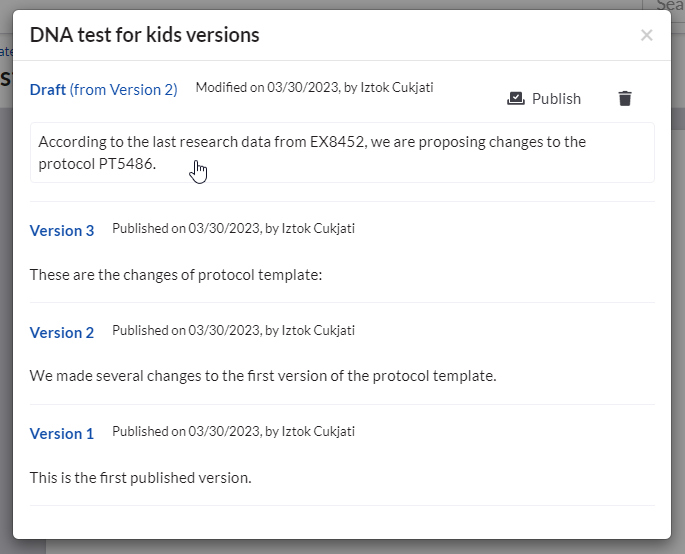Click 'These are the changes of protocol template:' text

pos(176,275)
